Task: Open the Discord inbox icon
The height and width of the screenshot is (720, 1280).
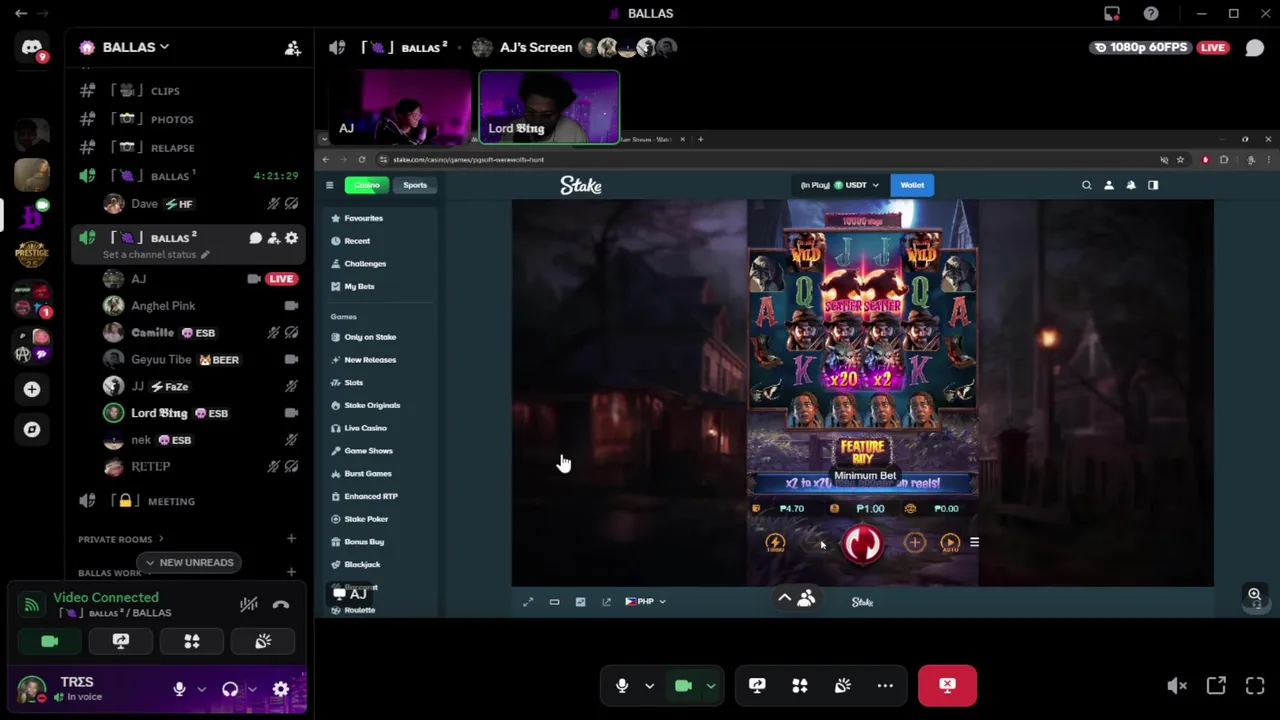Action: click(x=1112, y=14)
